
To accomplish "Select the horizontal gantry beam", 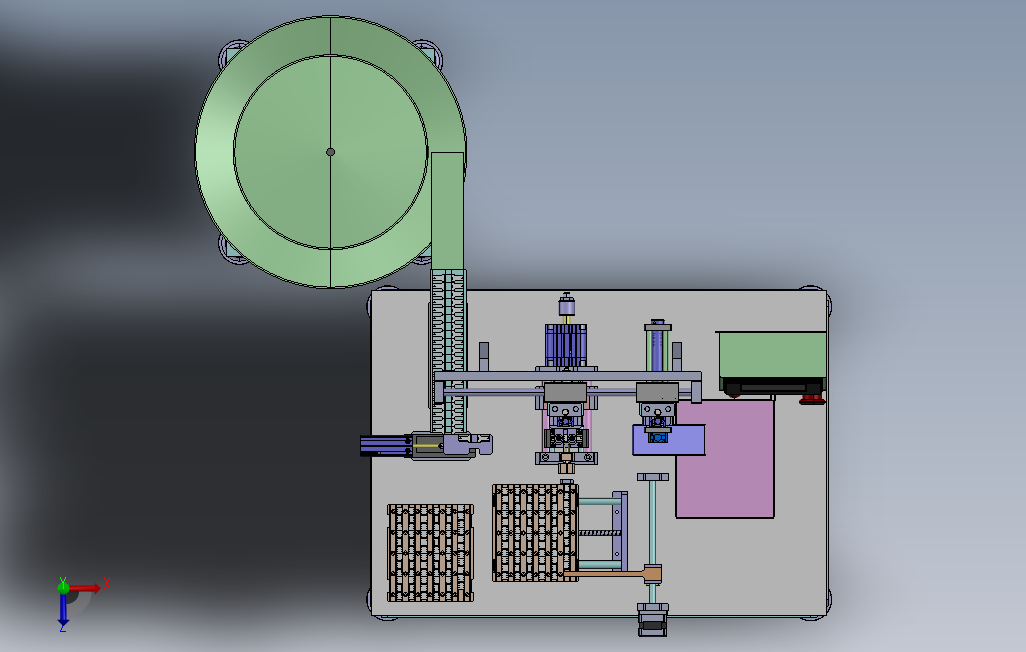I will click(567, 376).
